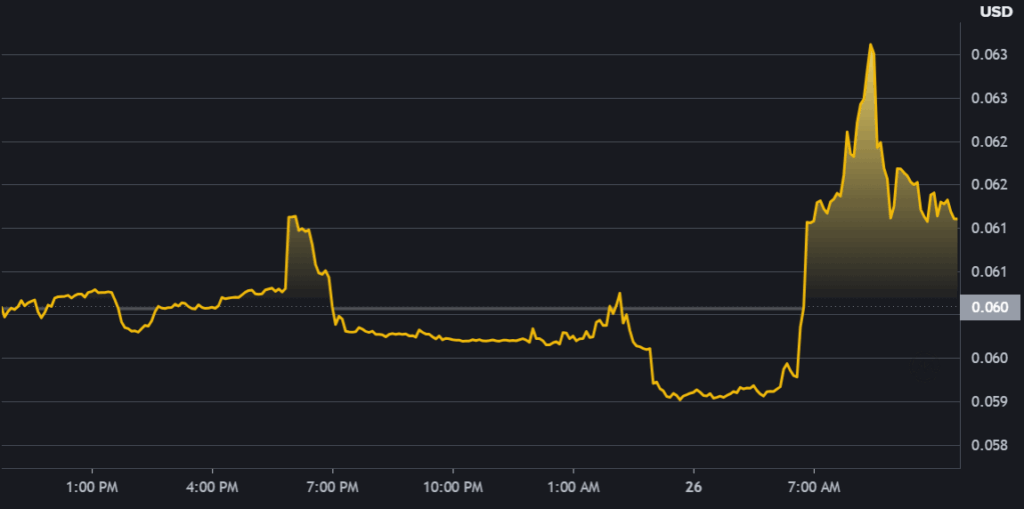This screenshot has width=1024, height=509.
Task: Select the 7:00 AM time label
Action: [x=814, y=487]
